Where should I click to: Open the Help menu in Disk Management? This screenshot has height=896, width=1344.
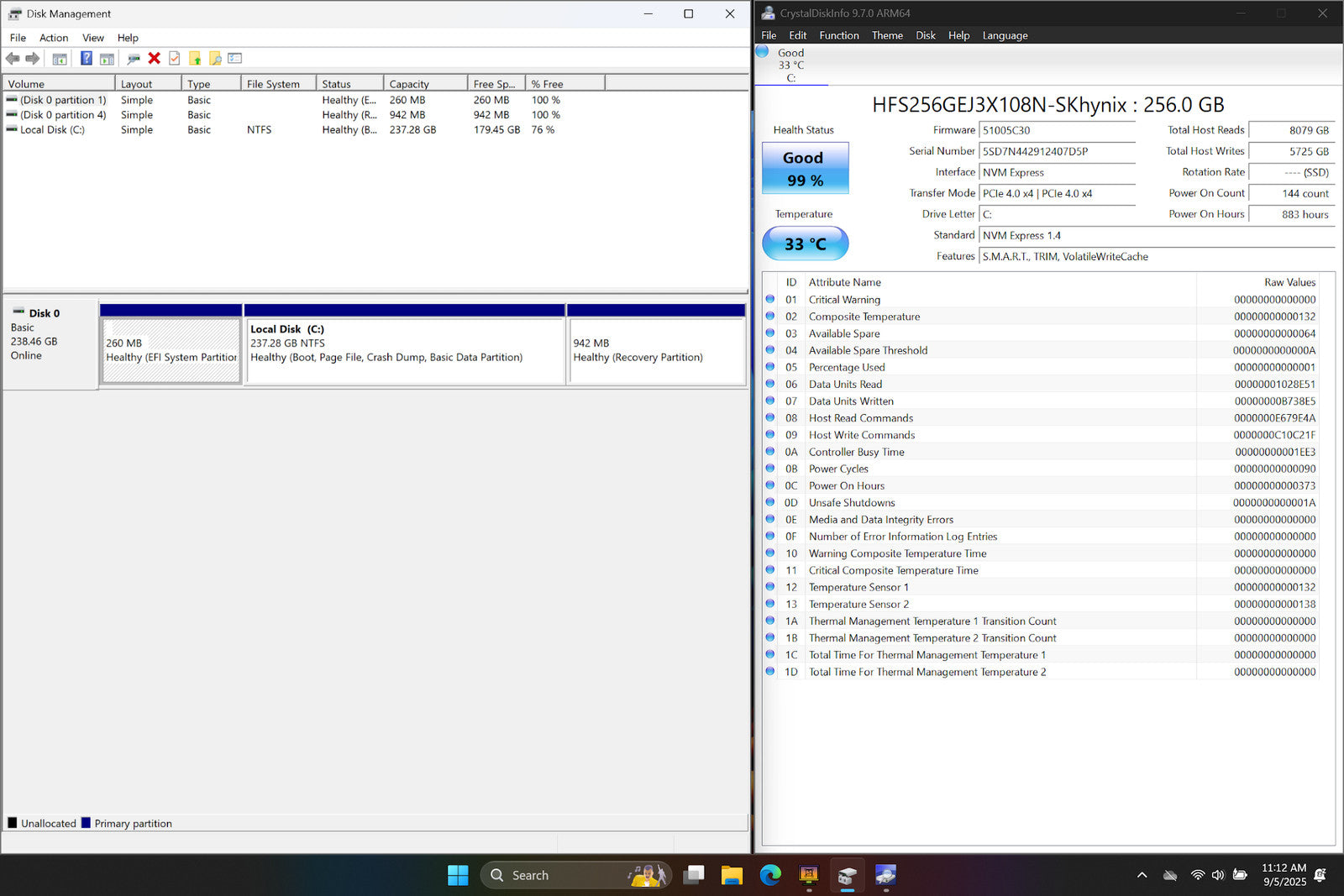(128, 38)
